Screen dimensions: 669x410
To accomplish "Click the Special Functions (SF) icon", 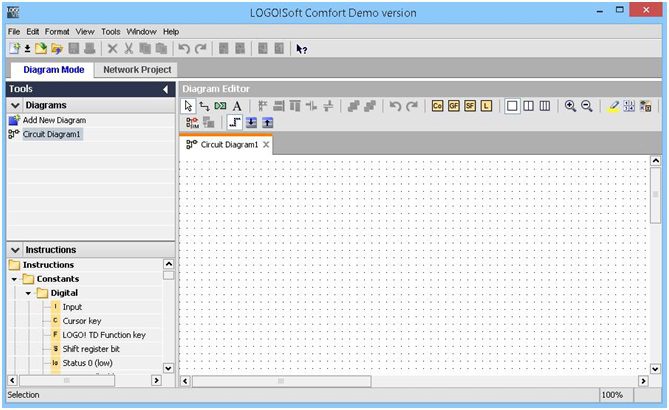I will [470, 106].
